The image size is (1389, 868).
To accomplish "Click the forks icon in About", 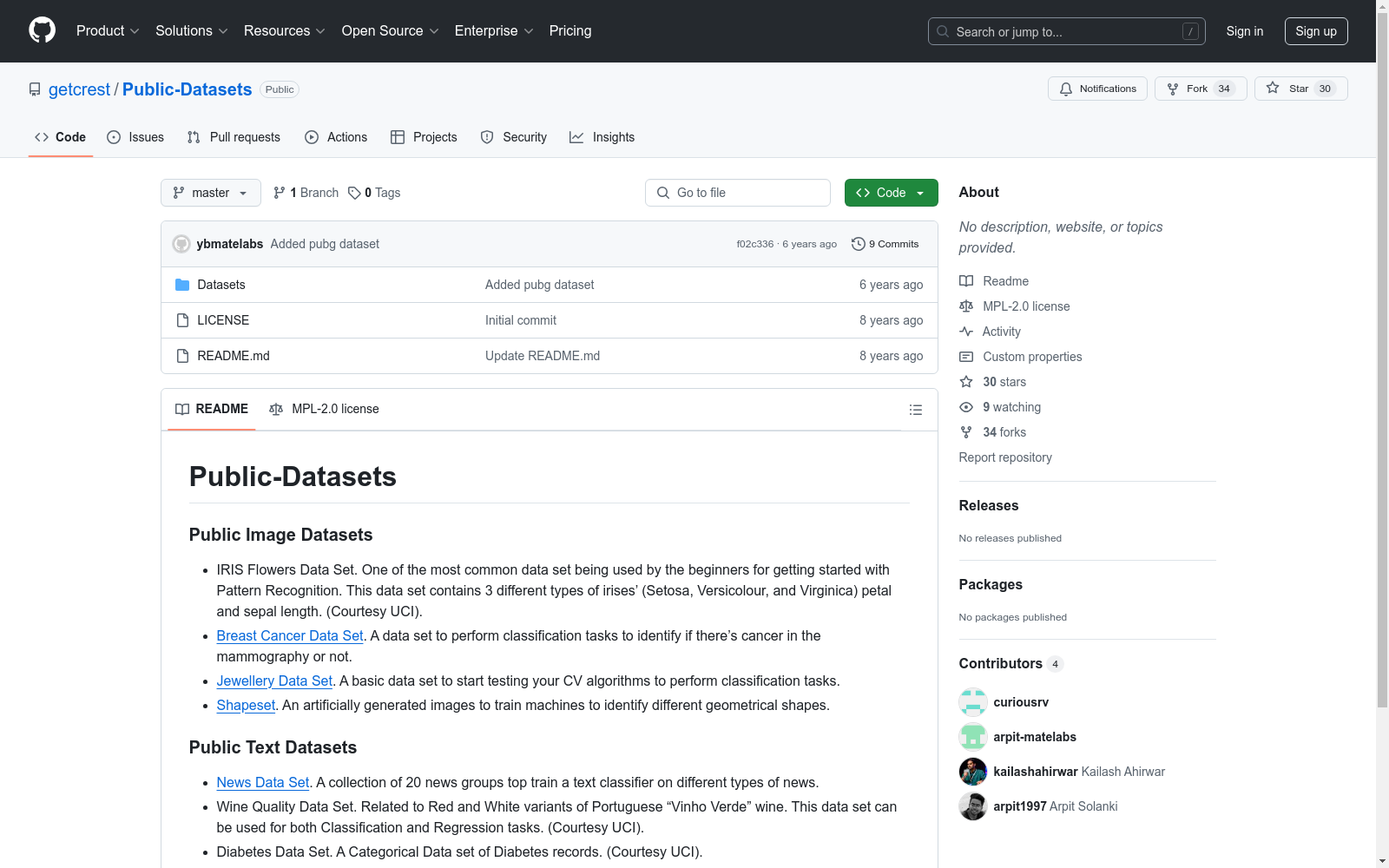I will [x=966, y=432].
